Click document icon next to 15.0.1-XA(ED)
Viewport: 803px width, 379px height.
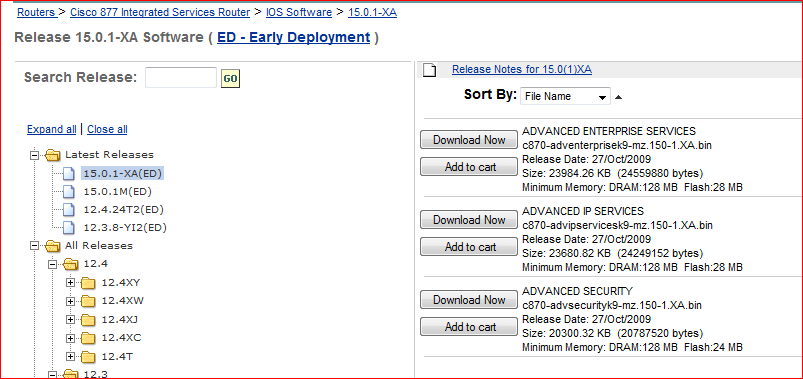coord(69,174)
